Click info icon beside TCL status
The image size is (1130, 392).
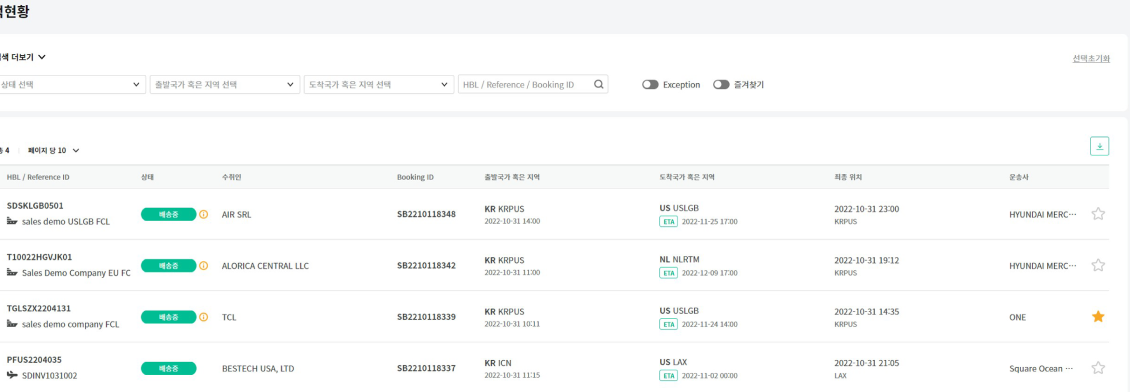pyautogui.click(x=203, y=317)
